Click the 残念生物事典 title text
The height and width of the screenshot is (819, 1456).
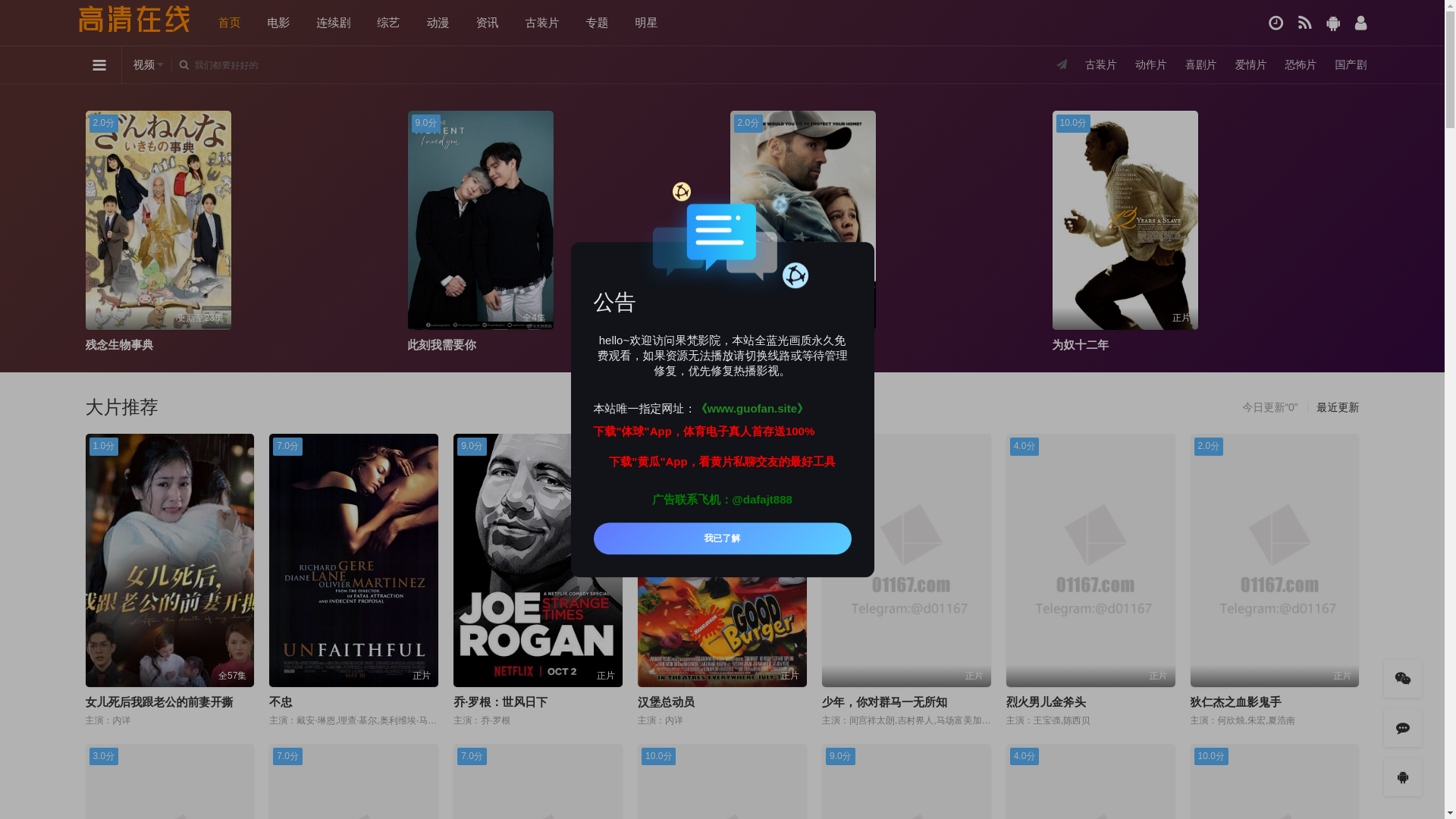point(120,345)
